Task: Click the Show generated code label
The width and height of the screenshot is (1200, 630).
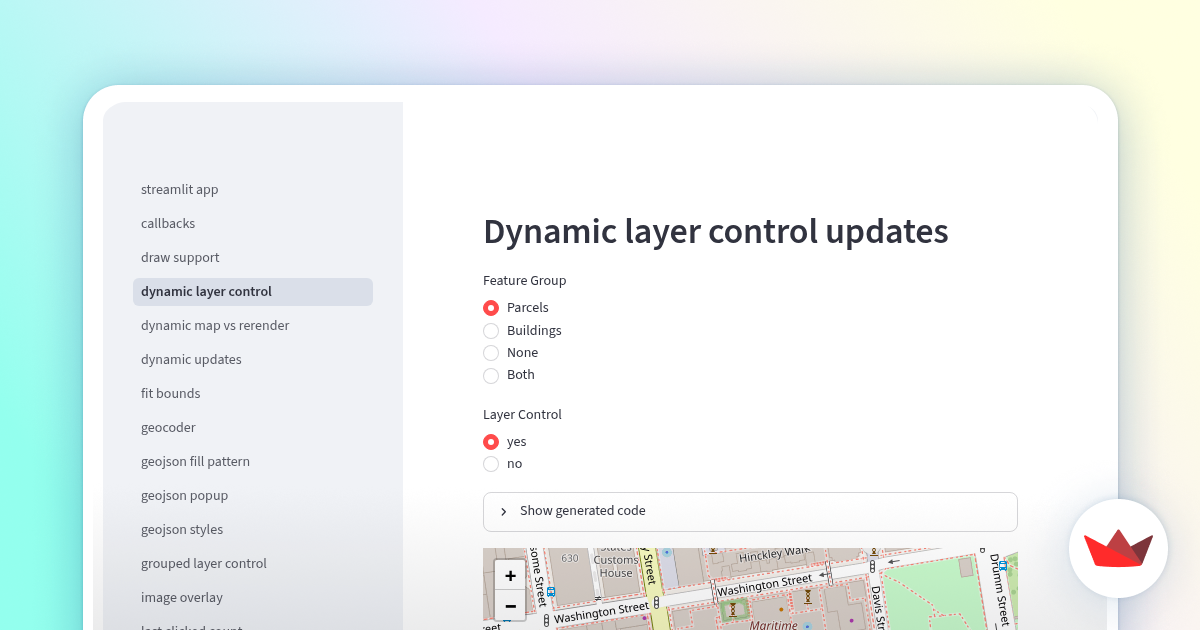Action: pyautogui.click(x=583, y=511)
